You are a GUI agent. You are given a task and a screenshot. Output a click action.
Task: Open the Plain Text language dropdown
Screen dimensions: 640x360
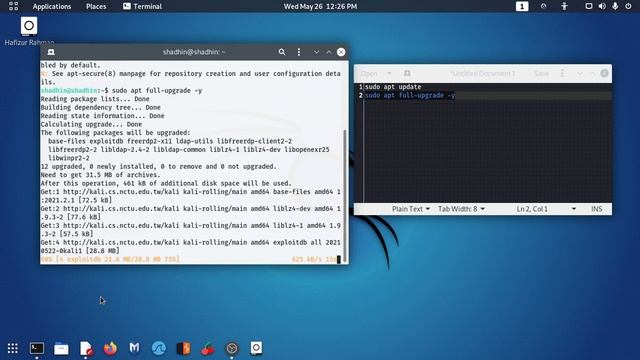(x=411, y=209)
